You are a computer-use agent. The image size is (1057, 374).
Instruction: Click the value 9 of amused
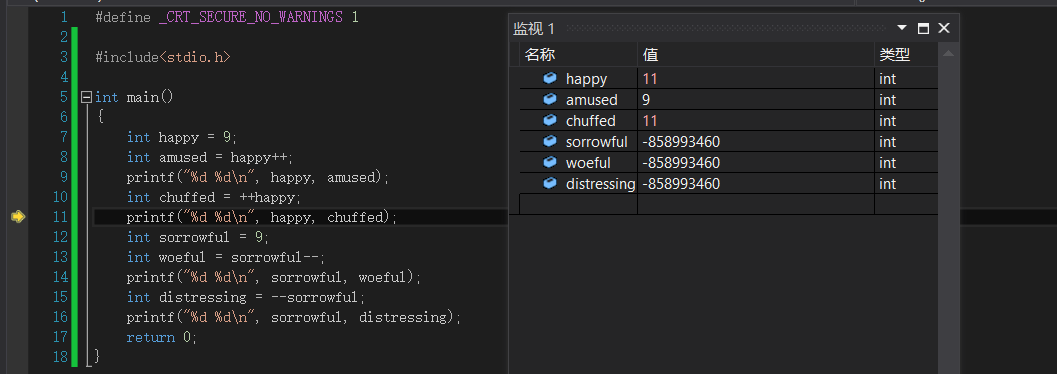click(646, 100)
